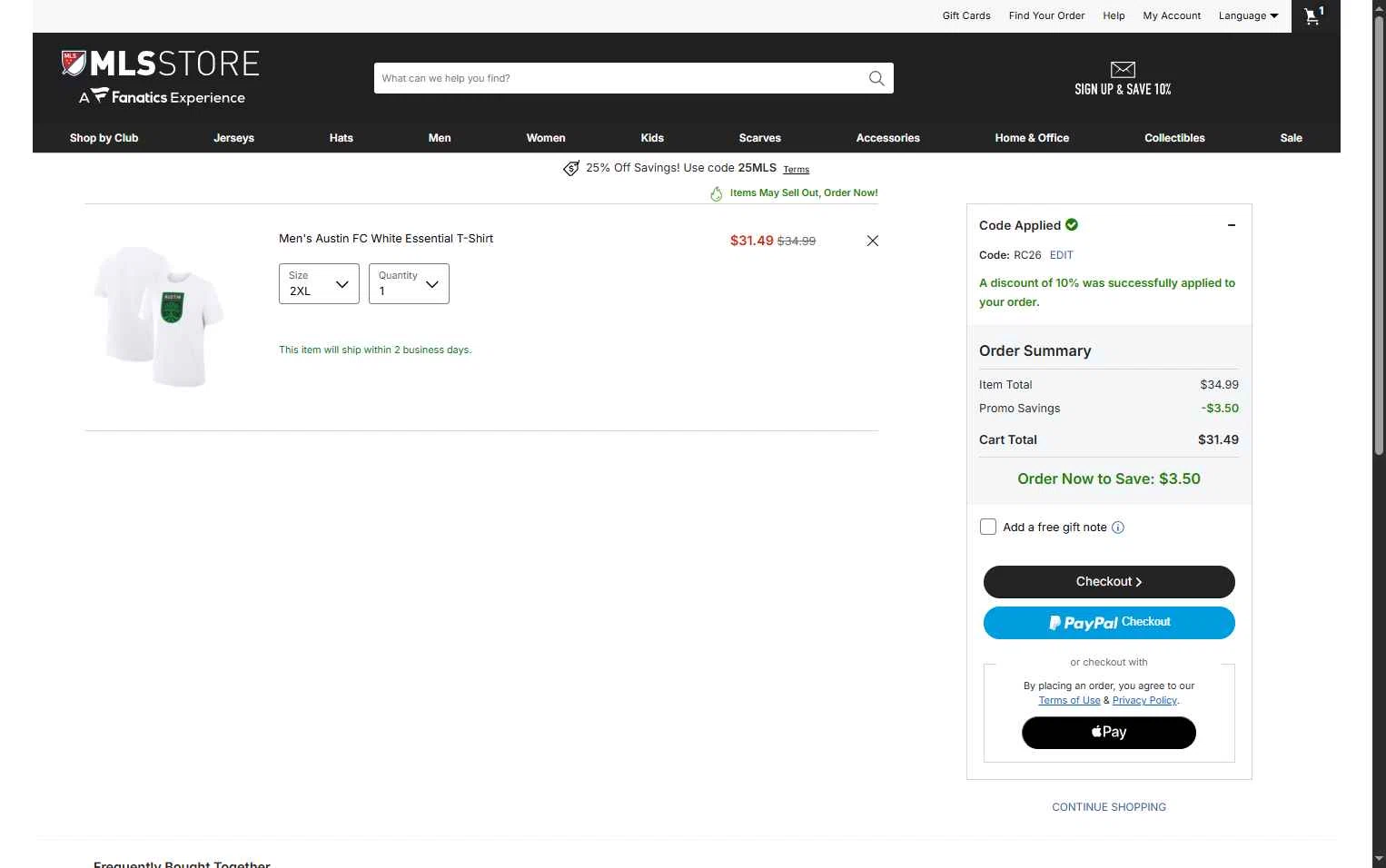Pay with PayPal Checkout
This screenshot has width=1386, height=868.
coord(1109,623)
